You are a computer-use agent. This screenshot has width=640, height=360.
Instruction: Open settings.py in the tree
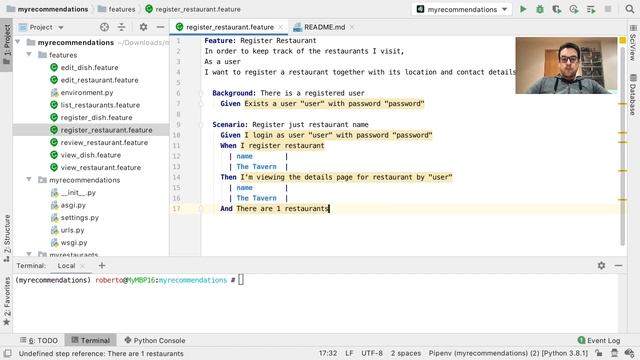click(80, 218)
